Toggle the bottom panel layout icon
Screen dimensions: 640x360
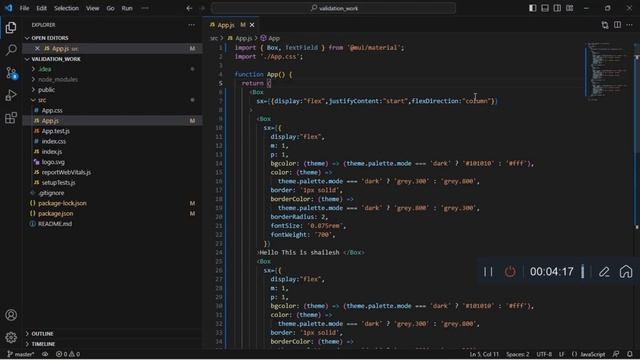(545, 8)
